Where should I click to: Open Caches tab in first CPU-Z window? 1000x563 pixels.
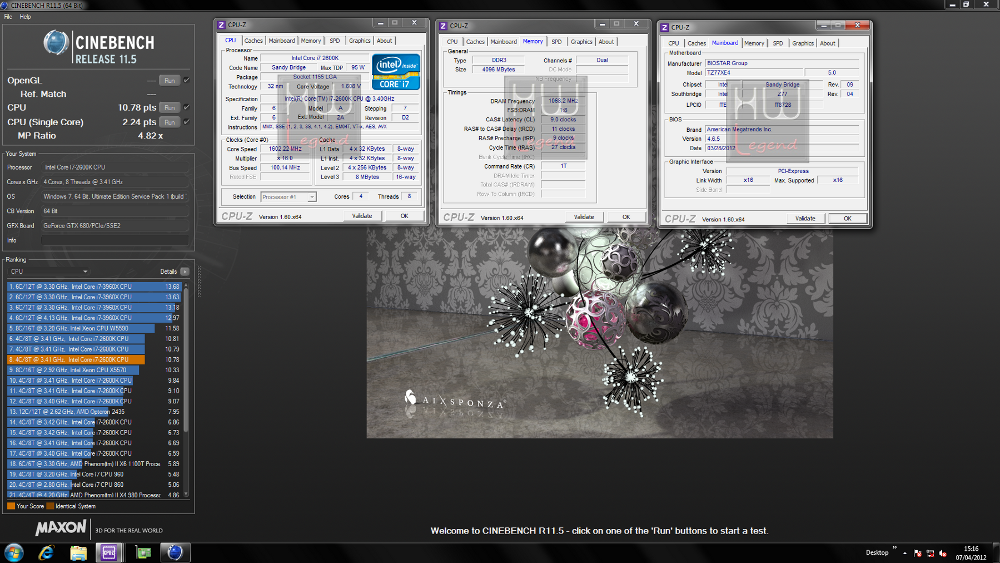click(x=253, y=41)
